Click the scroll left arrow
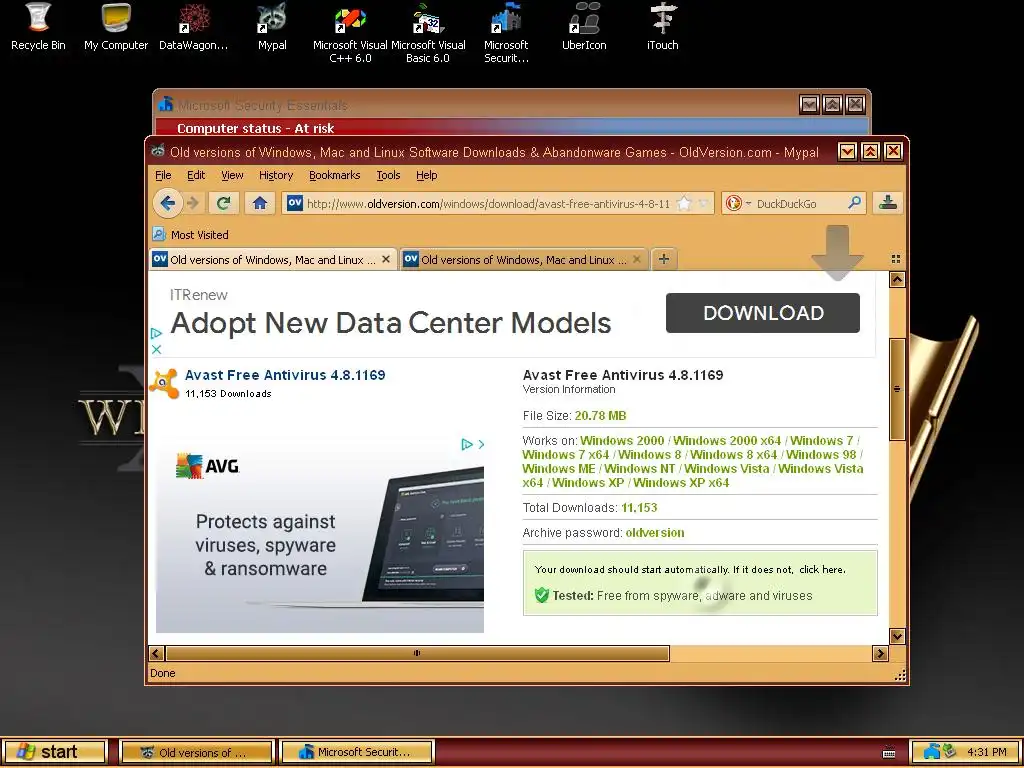 click(x=157, y=653)
